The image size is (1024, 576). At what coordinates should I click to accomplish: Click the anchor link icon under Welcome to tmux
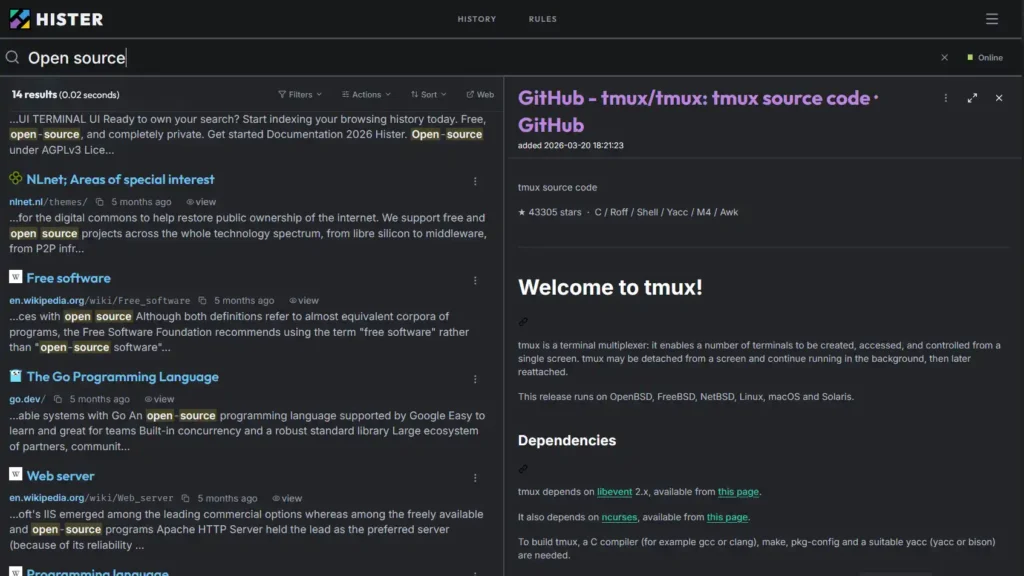(523, 321)
